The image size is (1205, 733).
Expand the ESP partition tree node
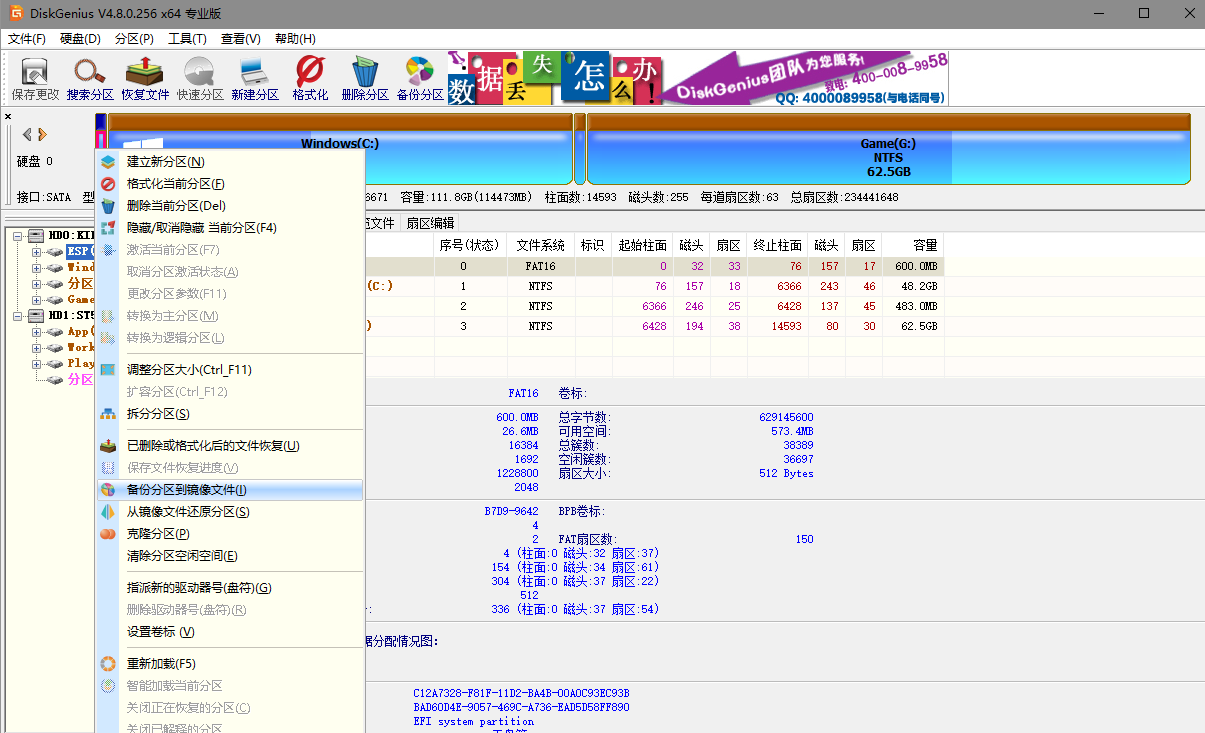[37, 252]
